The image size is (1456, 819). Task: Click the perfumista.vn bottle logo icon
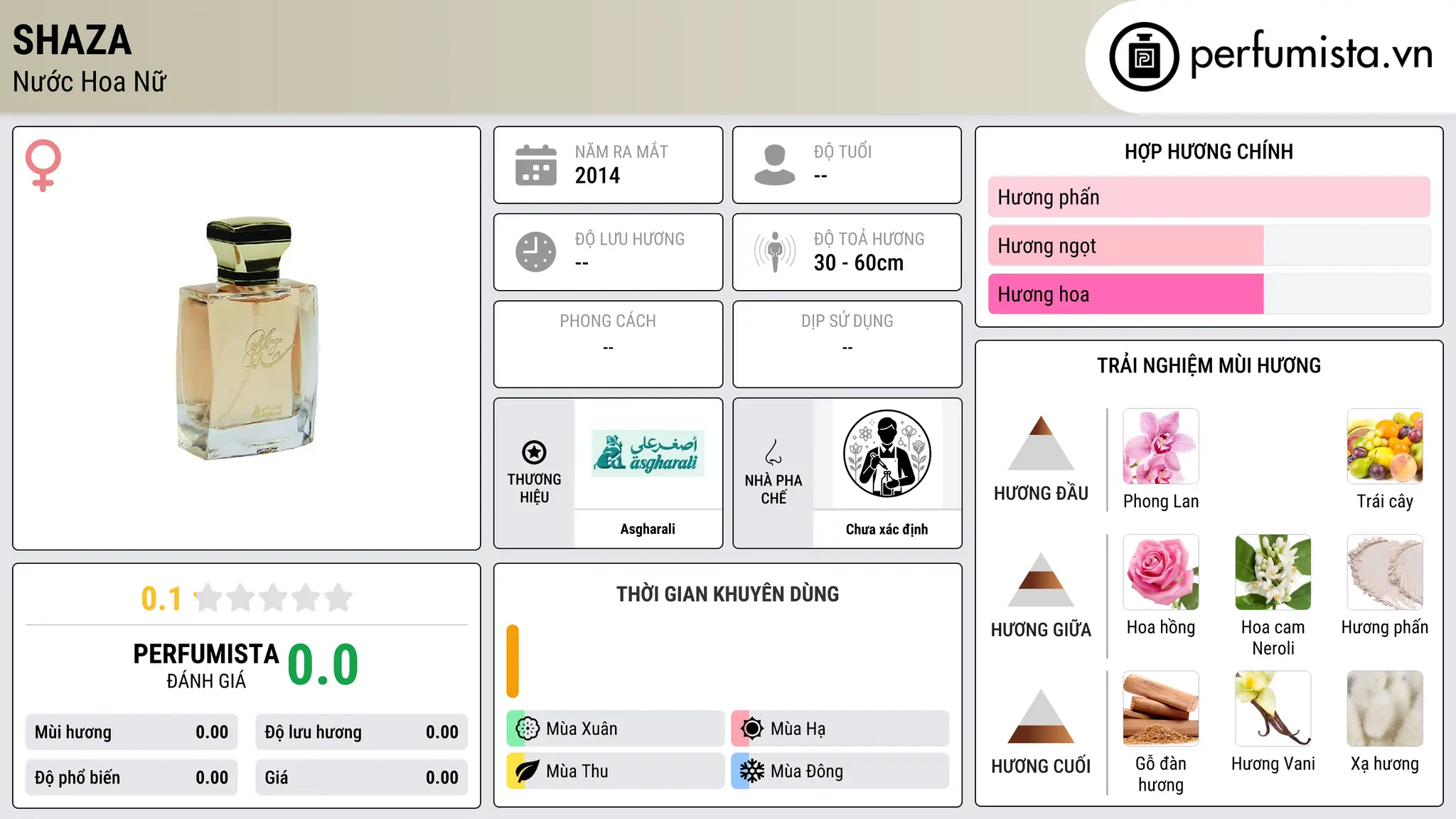coord(1144,57)
